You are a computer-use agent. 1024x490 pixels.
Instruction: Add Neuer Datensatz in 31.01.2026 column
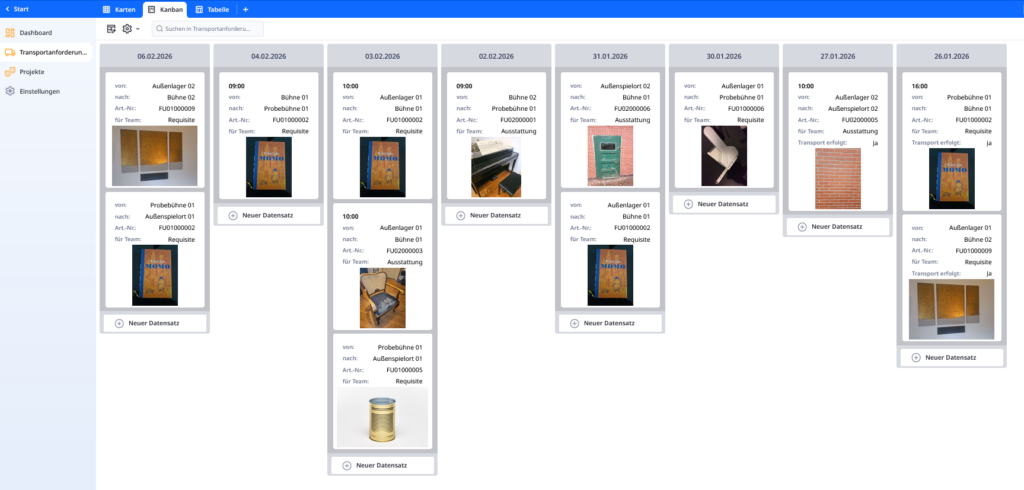[610, 323]
